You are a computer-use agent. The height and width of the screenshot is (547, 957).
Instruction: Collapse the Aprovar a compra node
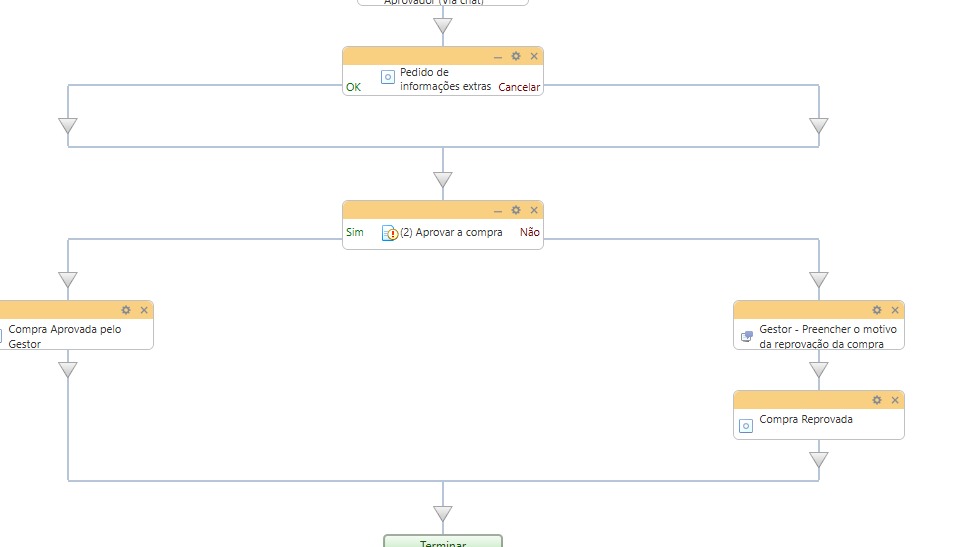[498, 210]
